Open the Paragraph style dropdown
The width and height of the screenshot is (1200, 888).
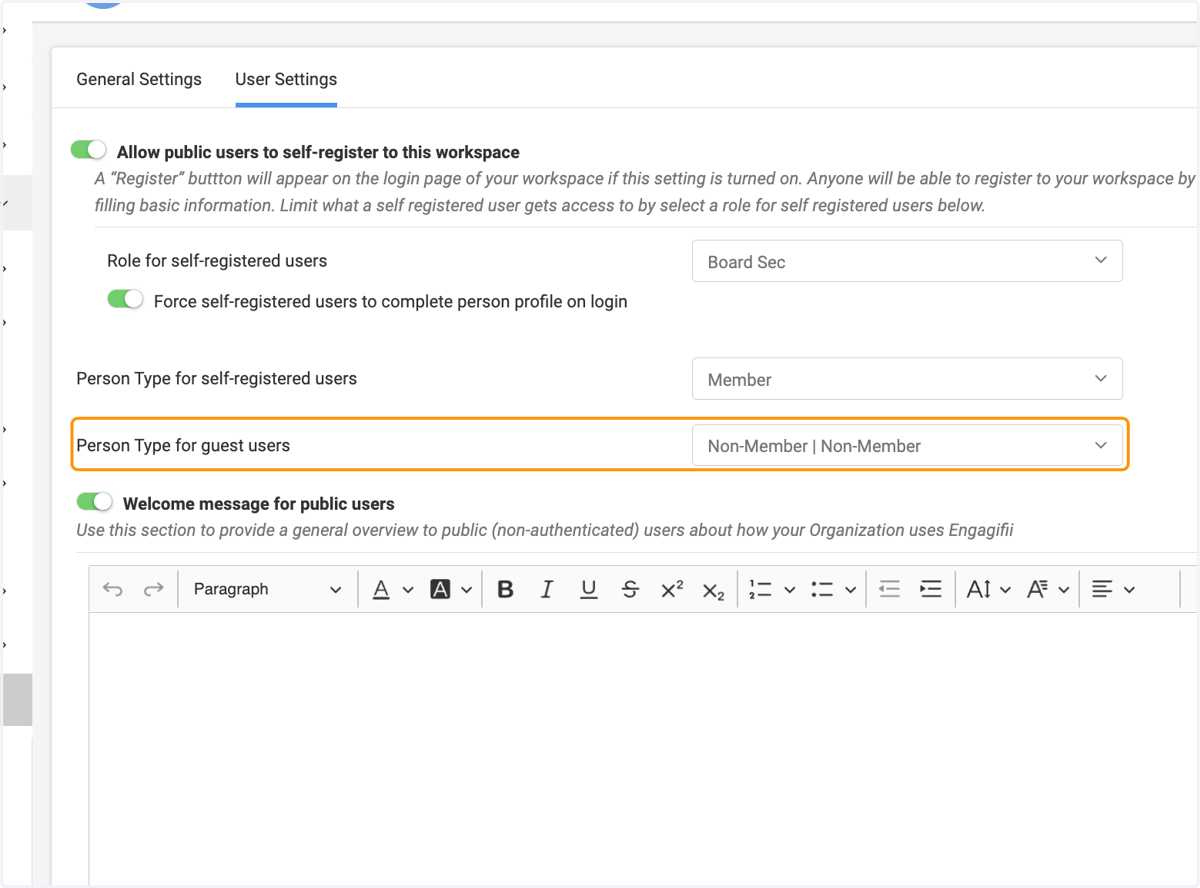(267, 590)
